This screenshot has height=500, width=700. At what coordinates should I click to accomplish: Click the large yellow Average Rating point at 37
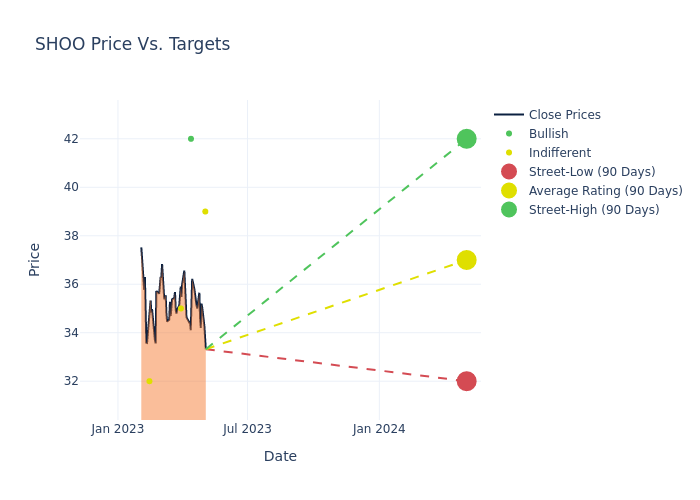pyautogui.click(x=466, y=260)
